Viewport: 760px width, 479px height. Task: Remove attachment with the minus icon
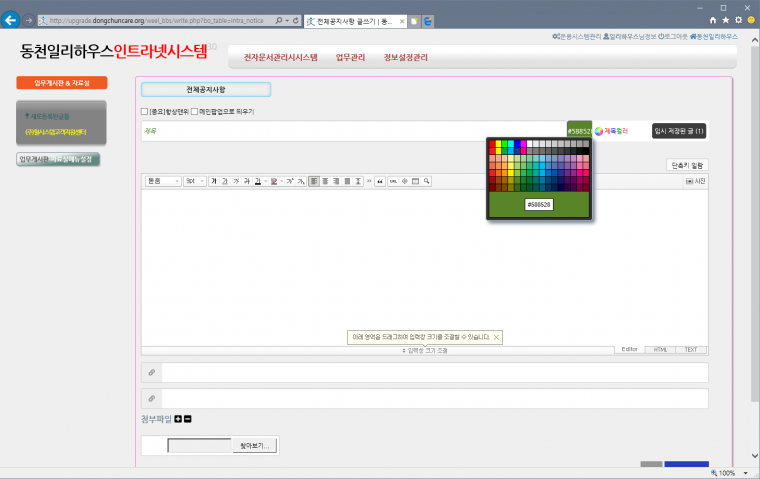pos(187,418)
